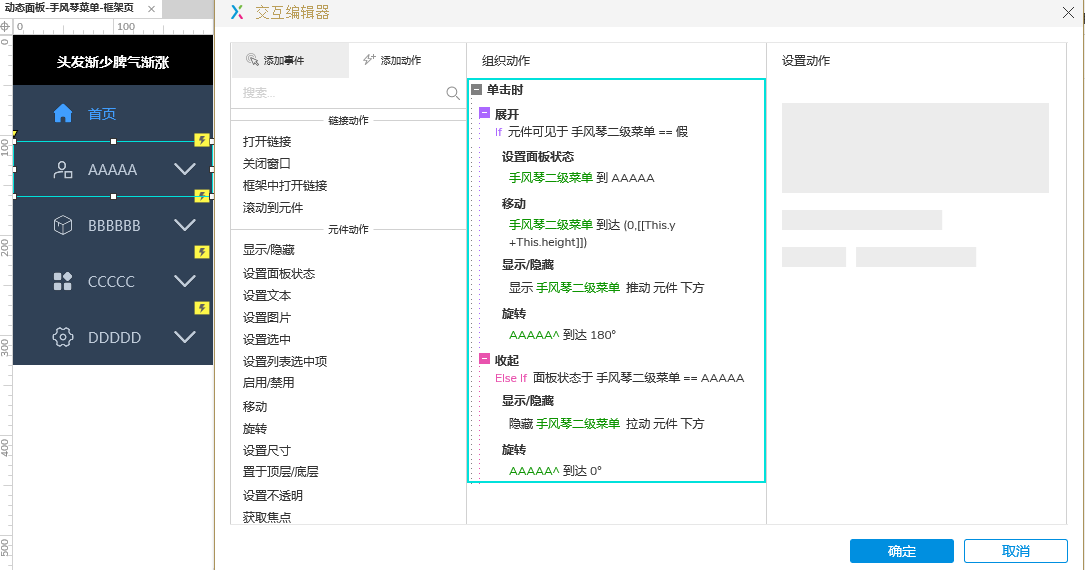Expand the CCCCC menu chevron

tap(185, 281)
